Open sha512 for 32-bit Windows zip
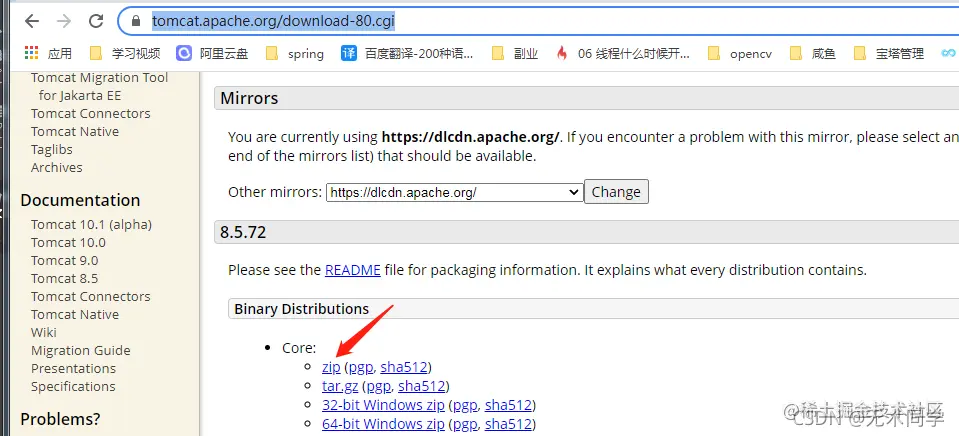The height and width of the screenshot is (436, 959). coord(508,405)
